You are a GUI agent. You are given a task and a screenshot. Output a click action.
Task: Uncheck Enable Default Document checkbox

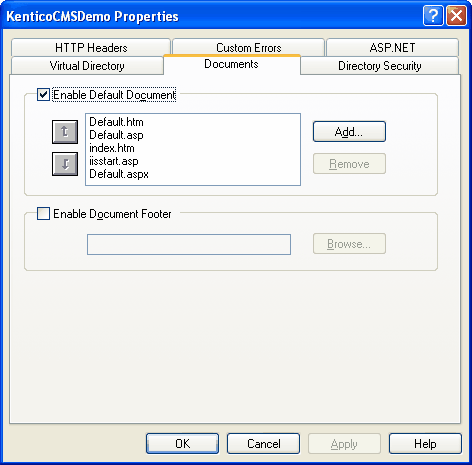(x=43, y=95)
